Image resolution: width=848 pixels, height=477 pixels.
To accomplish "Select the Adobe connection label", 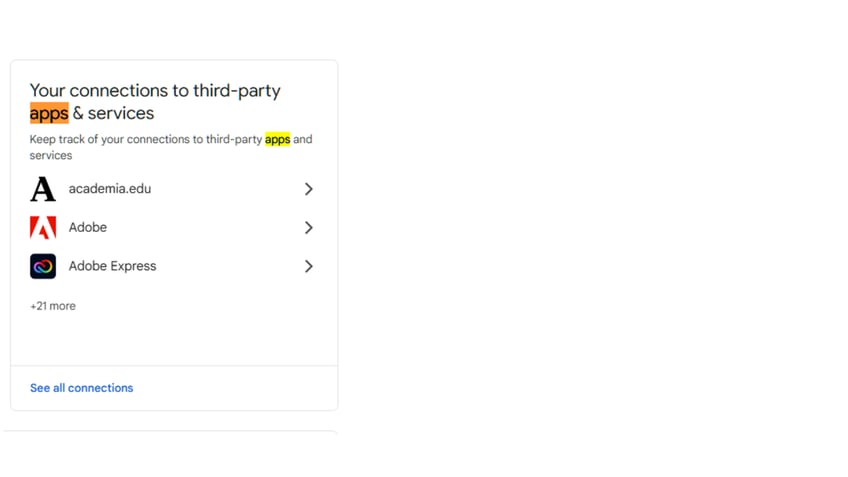I will coord(88,227).
